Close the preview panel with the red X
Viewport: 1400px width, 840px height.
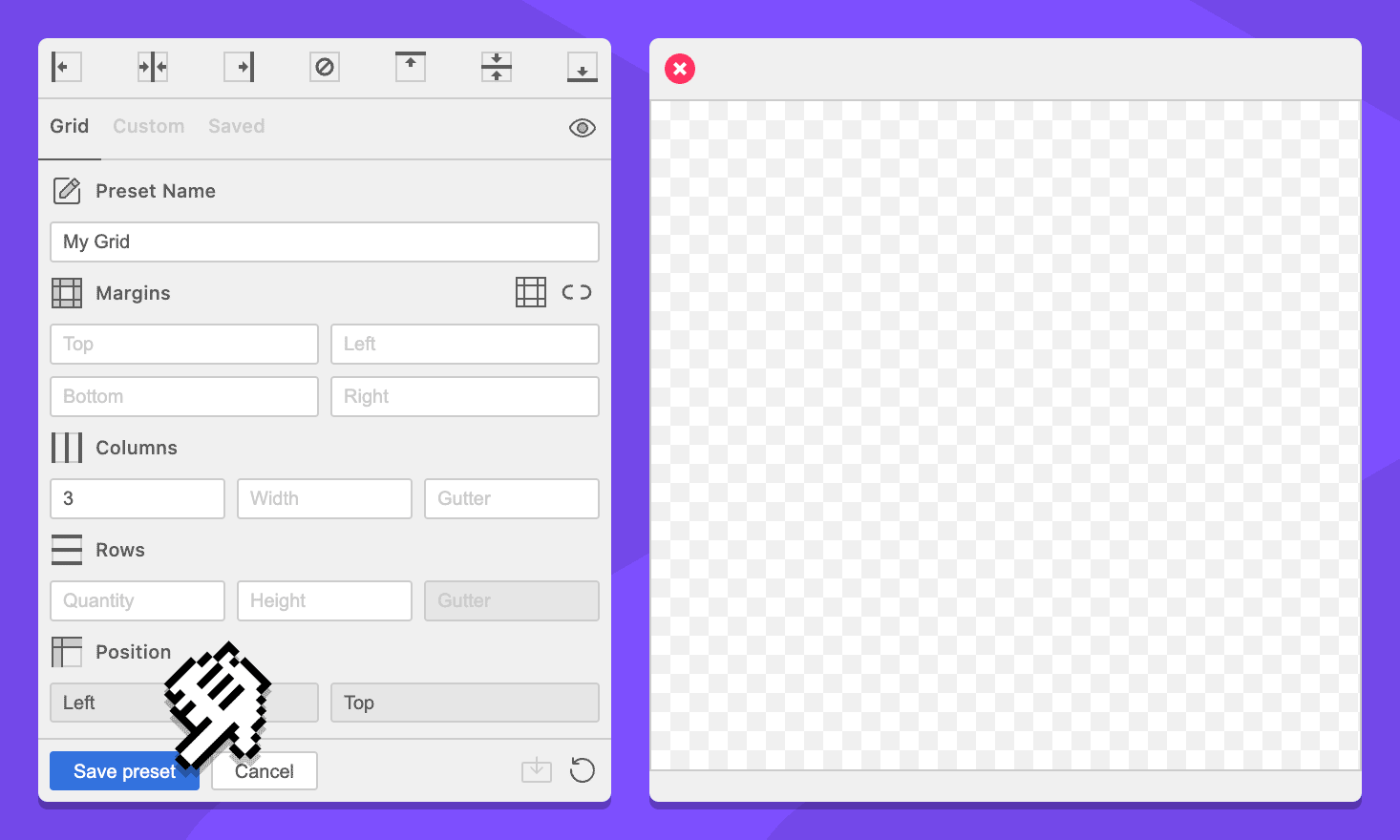click(680, 69)
